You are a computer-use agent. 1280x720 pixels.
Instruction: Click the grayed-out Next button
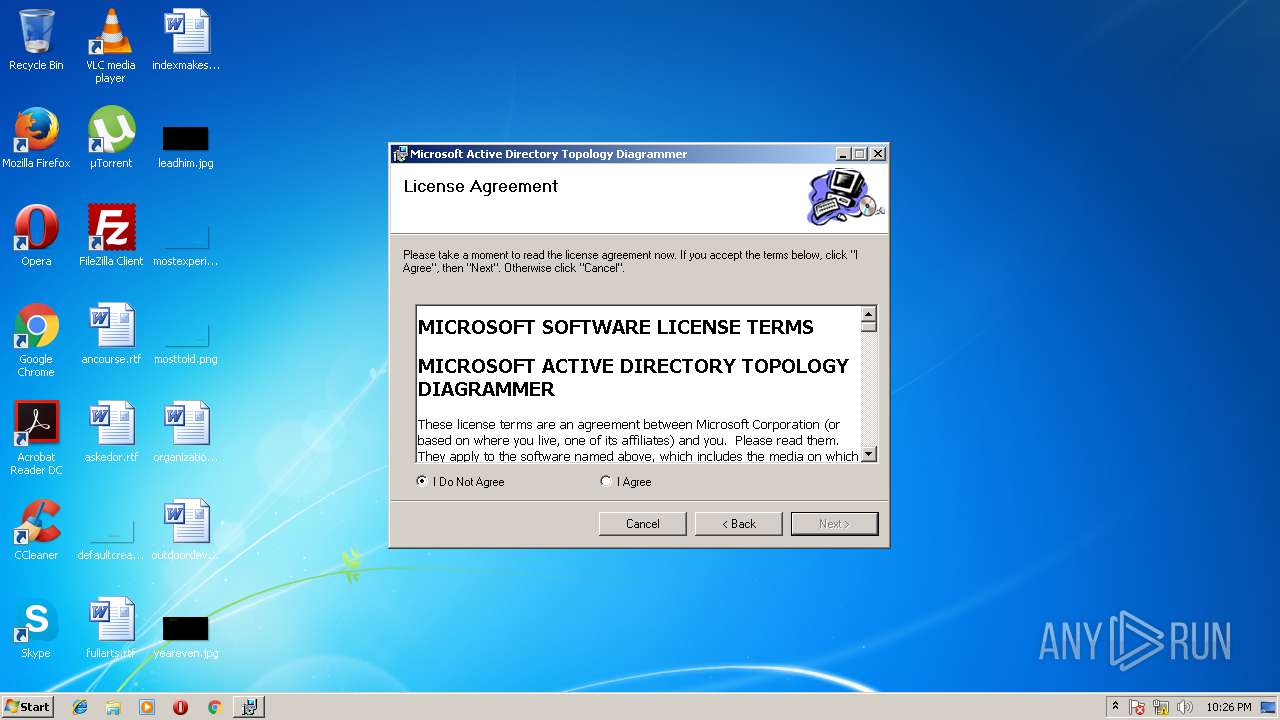click(x=834, y=524)
